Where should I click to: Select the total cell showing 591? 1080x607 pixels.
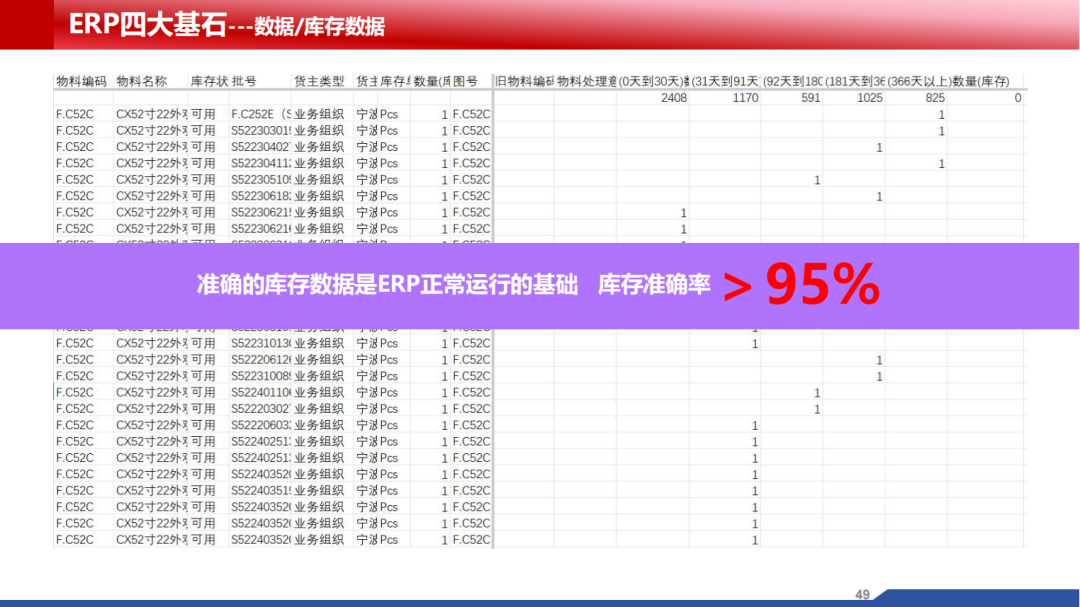coord(810,98)
